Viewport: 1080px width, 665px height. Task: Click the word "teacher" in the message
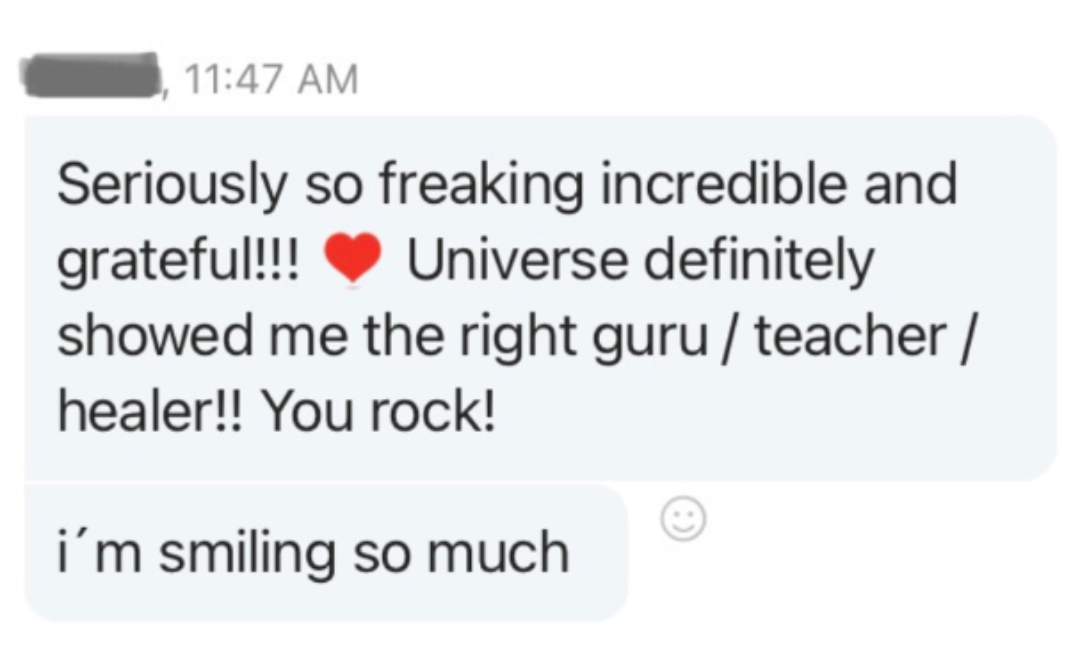[x=851, y=336]
